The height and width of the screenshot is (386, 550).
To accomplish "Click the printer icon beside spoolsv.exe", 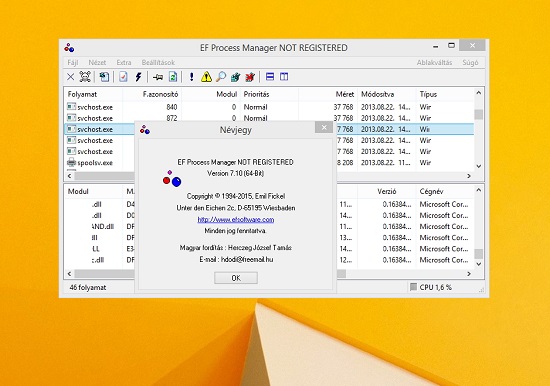I will [x=72, y=162].
